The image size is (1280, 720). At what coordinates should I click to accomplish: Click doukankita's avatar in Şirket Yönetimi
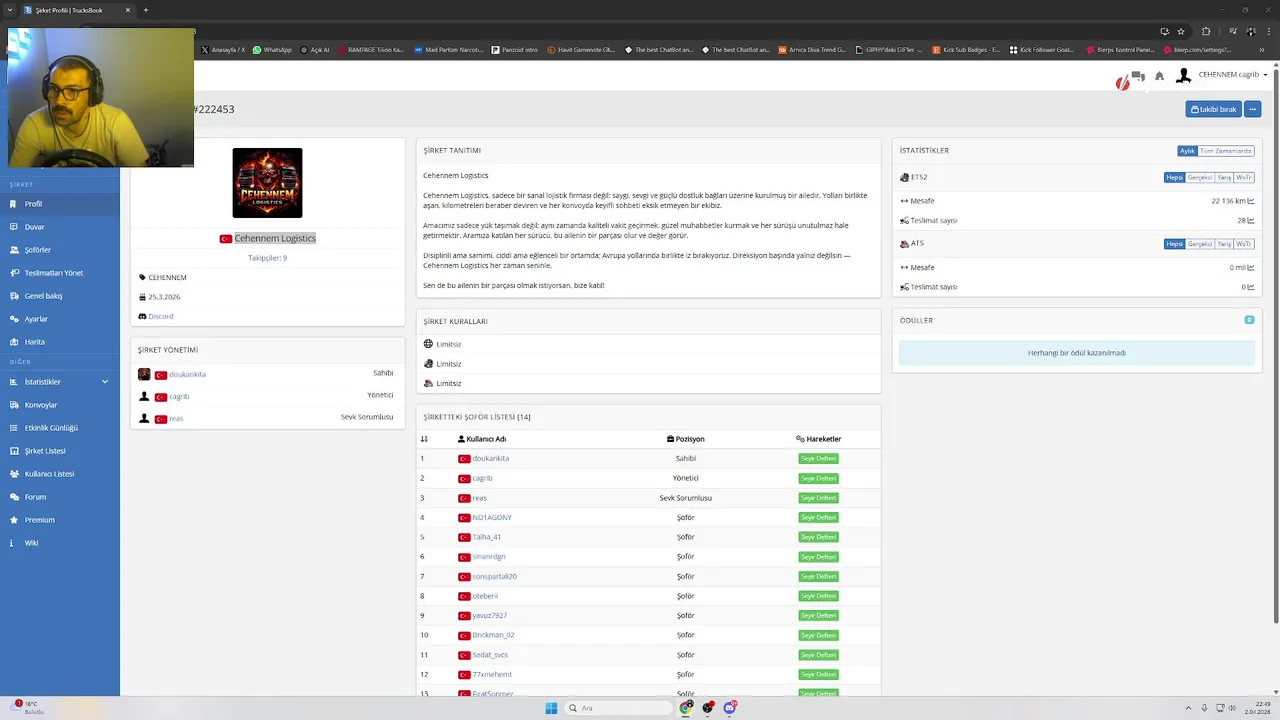(x=144, y=374)
